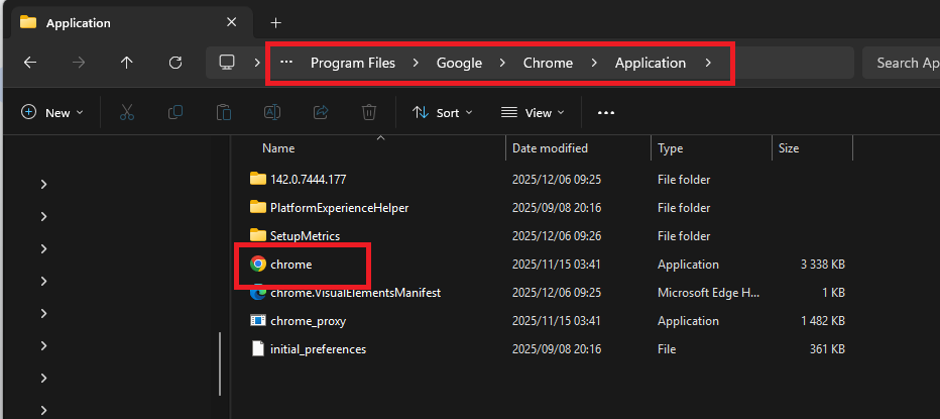Navigate to Google breadcrumb
The width and height of the screenshot is (940, 419).
pos(459,63)
